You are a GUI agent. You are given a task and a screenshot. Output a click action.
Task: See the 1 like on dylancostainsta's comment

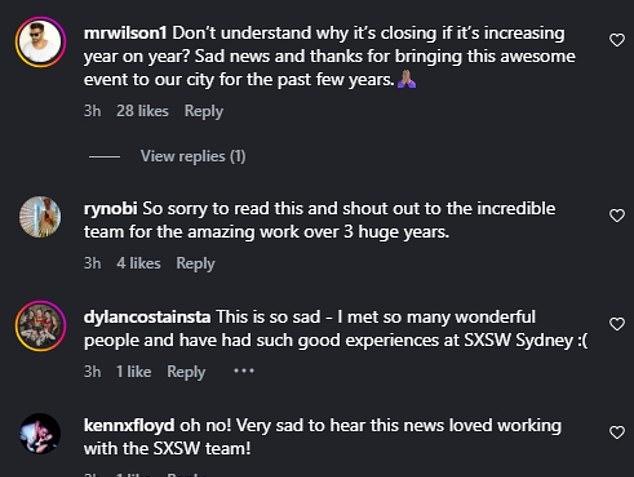[133, 371]
